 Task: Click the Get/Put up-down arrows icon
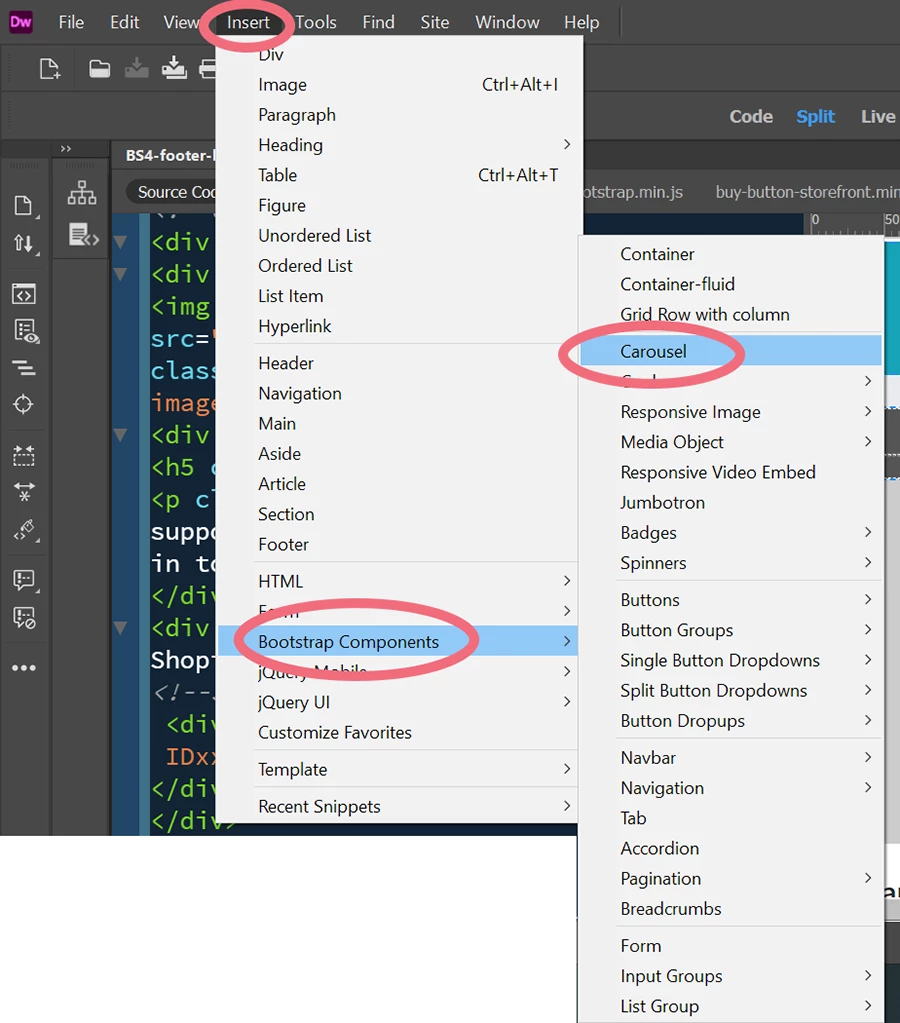coord(24,243)
